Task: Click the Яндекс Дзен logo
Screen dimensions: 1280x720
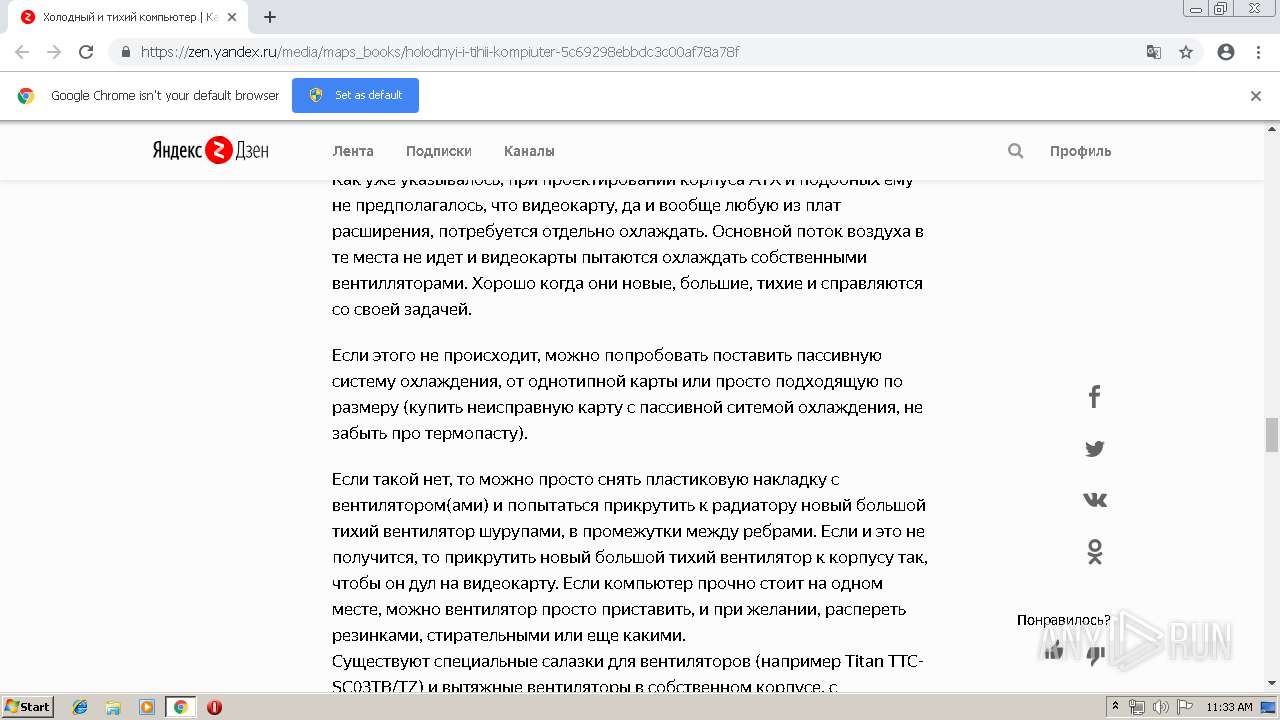Action: 210,151
